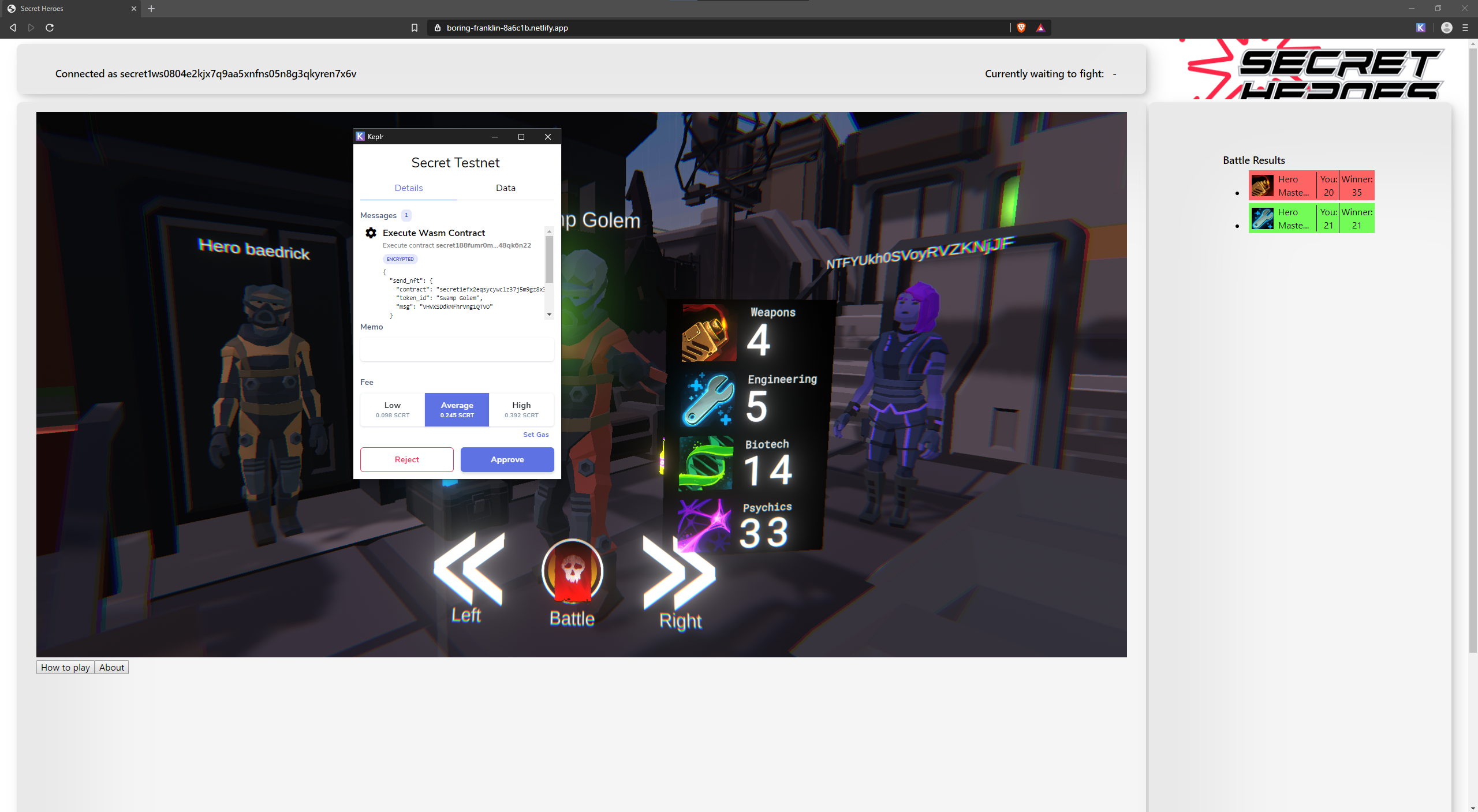Click the Psychics skill icon

[703, 525]
